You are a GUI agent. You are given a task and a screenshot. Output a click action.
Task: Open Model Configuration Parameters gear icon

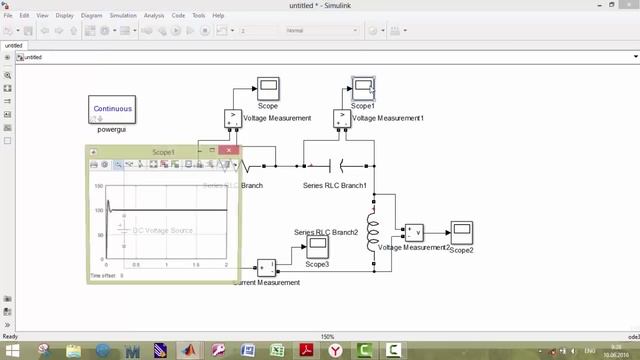coord(105,31)
